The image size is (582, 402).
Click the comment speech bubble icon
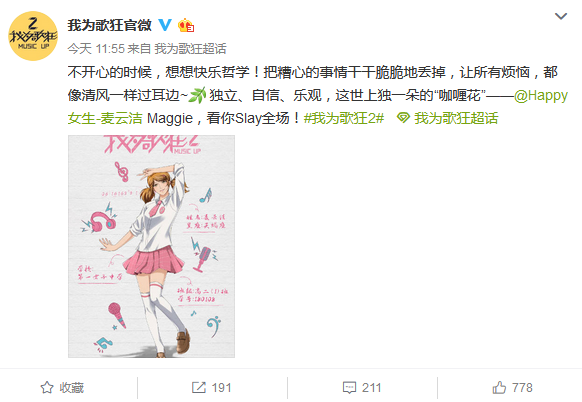click(349, 388)
